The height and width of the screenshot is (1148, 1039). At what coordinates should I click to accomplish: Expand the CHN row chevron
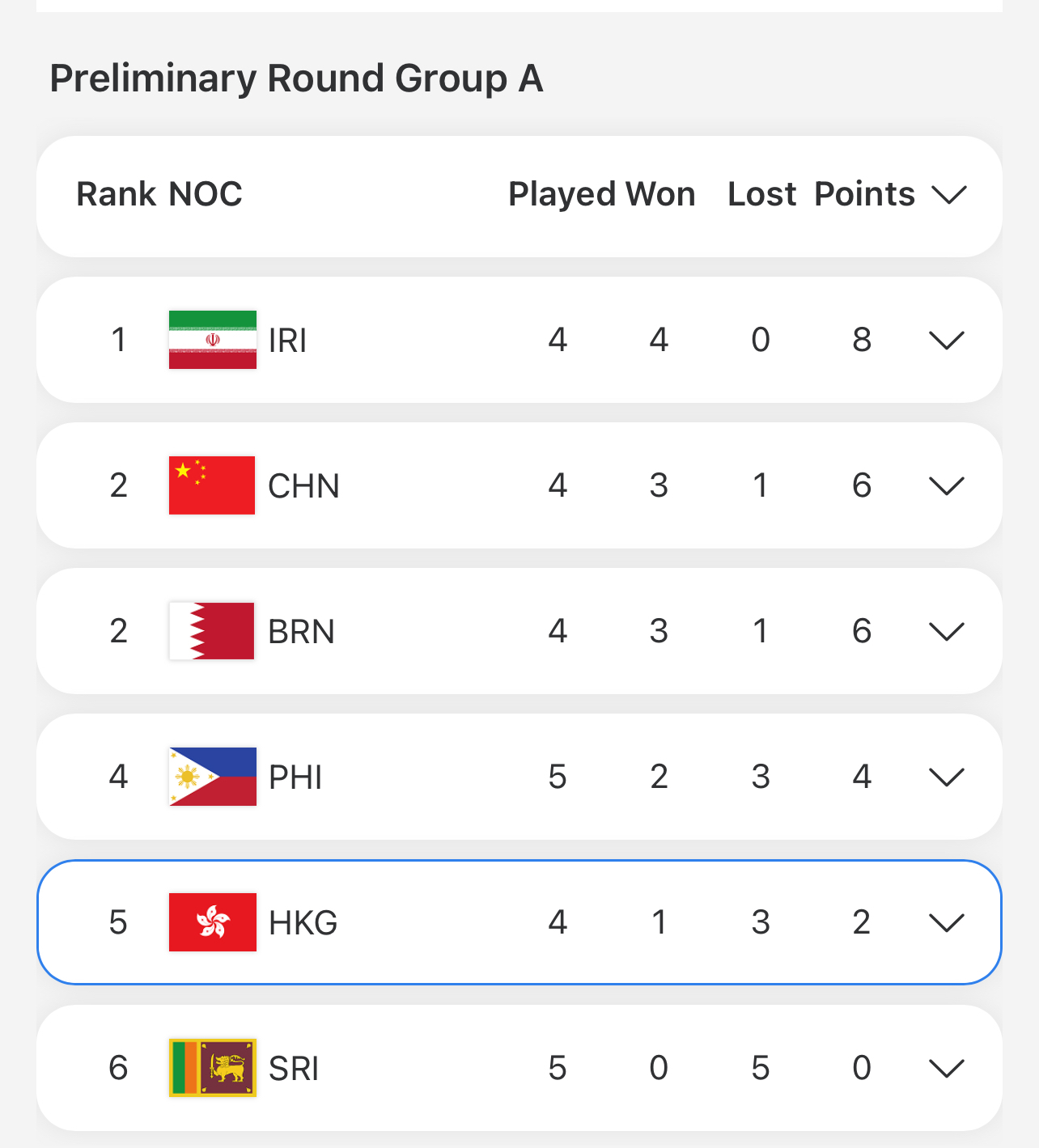click(947, 486)
